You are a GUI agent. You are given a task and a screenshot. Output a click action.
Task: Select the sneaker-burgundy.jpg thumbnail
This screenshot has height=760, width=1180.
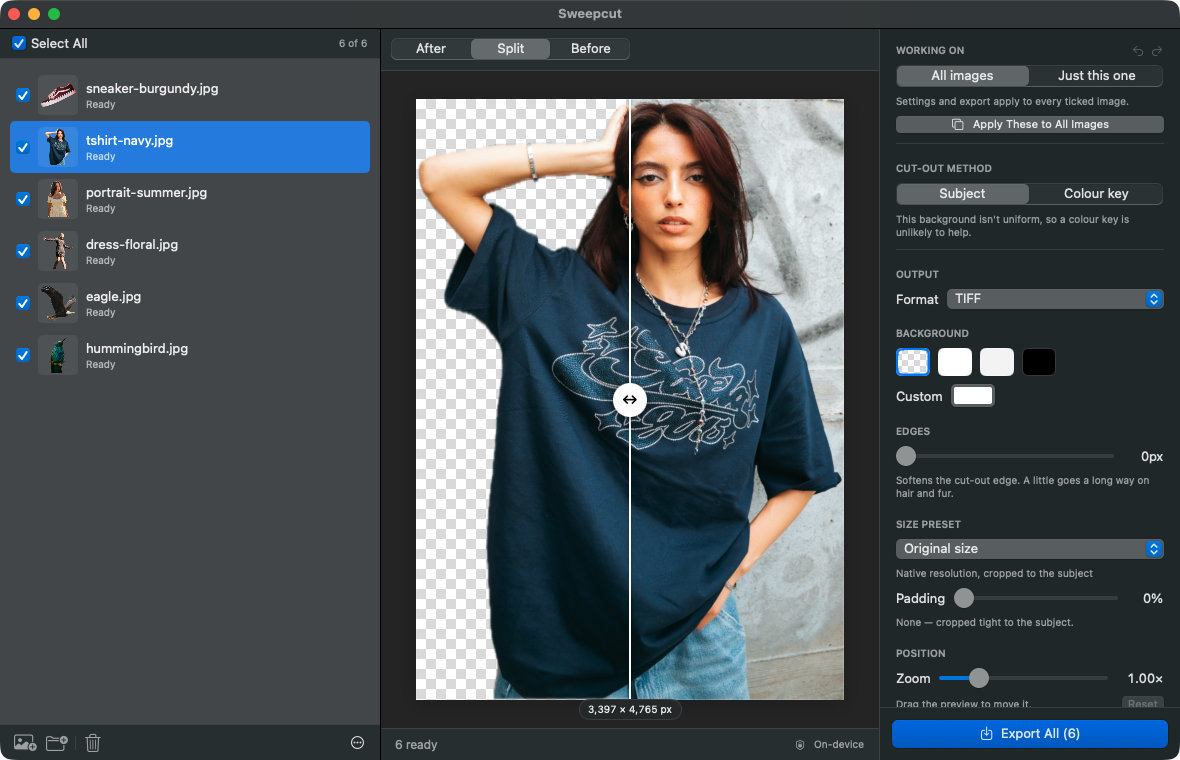tap(58, 96)
